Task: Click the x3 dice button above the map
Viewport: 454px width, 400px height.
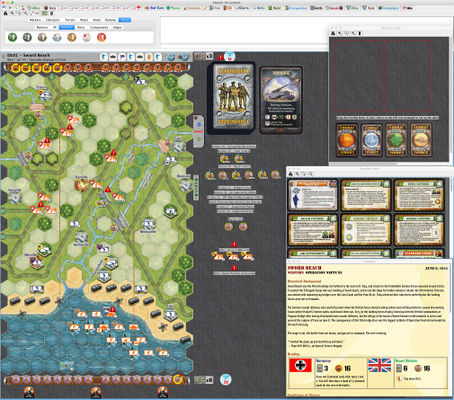Action: pyautogui.click(x=204, y=56)
